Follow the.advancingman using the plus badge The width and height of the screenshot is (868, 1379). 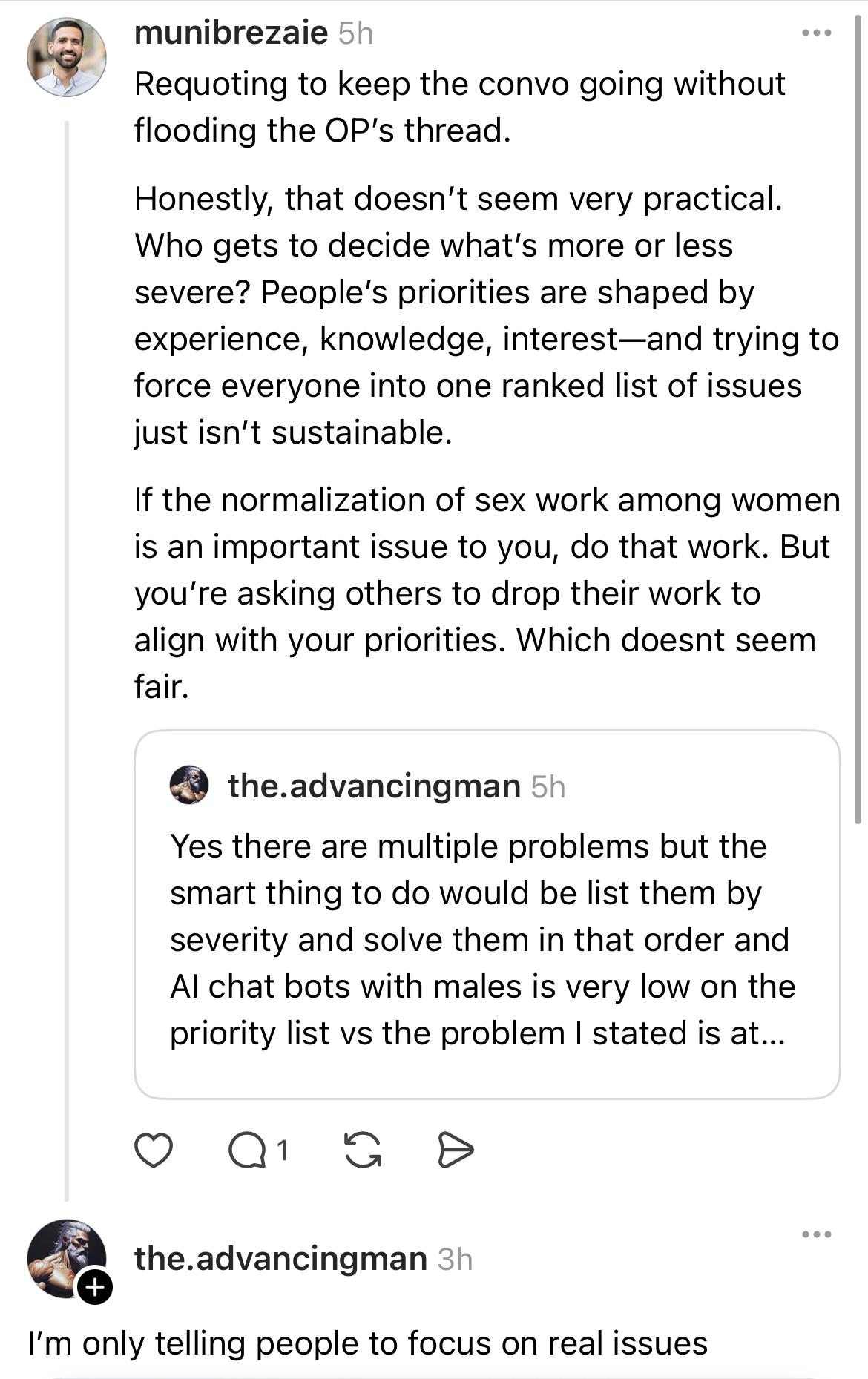pyautogui.click(x=96, y=1287)
